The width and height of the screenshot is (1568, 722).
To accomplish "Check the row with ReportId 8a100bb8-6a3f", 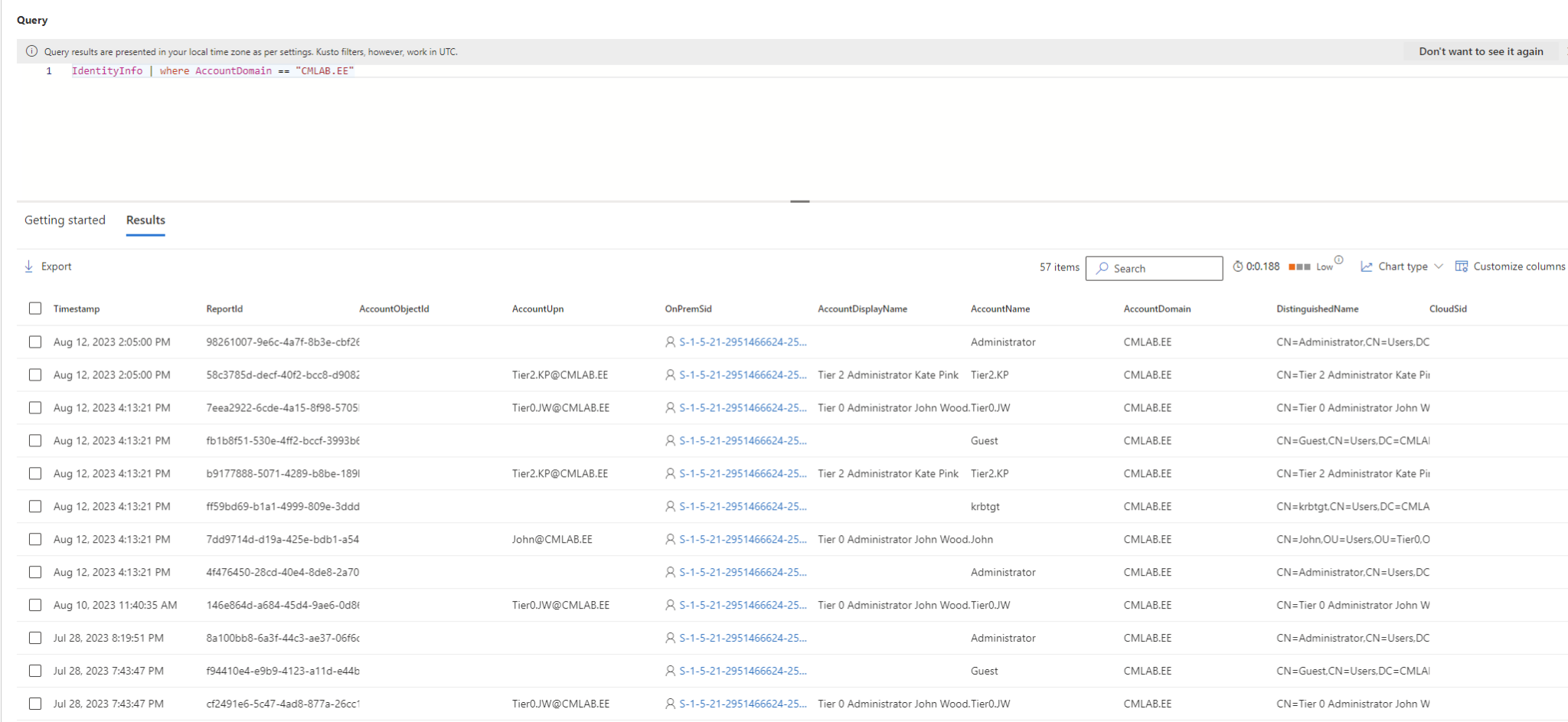I will [35, 639].
